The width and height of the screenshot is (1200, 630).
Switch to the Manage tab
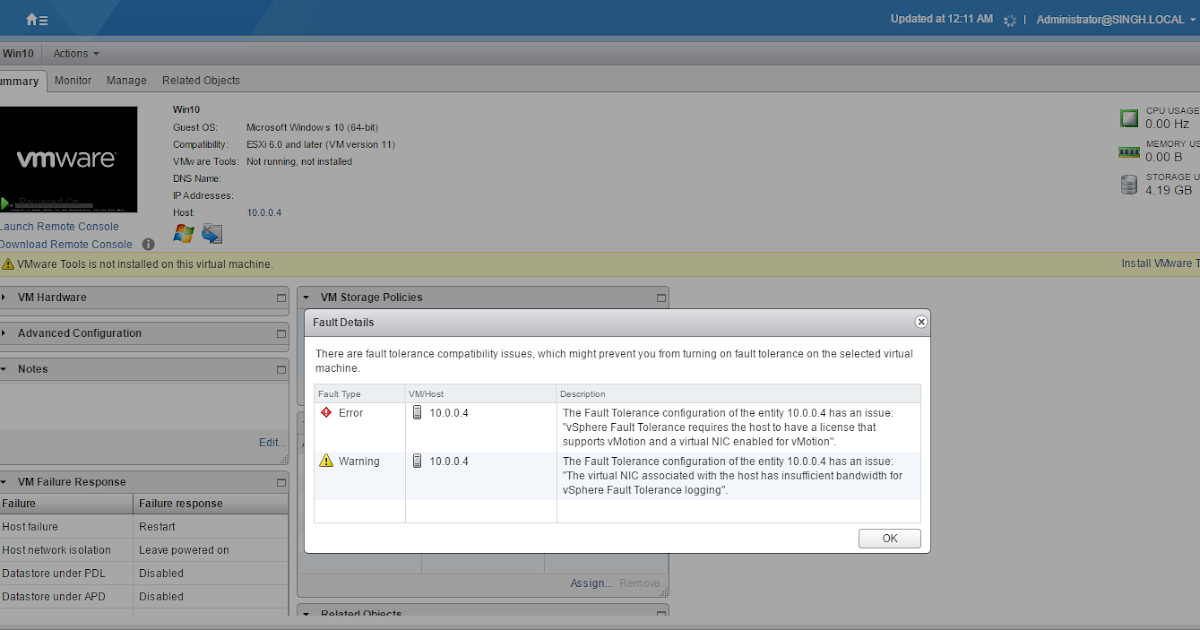point(126,80)
